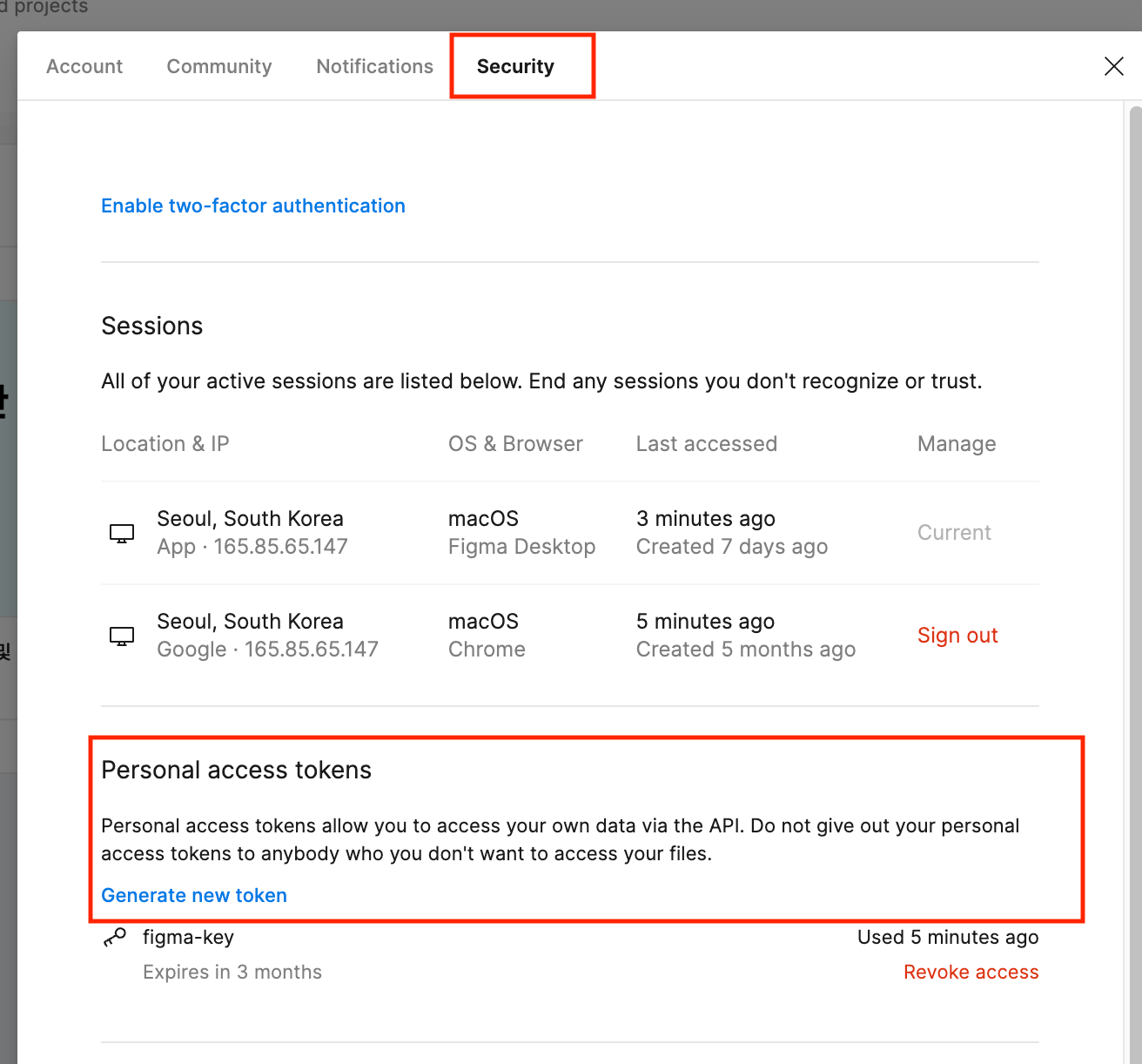Enable two-factor authentication link
Image resolution: width=1142 pixels, height=1064 pixels.
253,205
